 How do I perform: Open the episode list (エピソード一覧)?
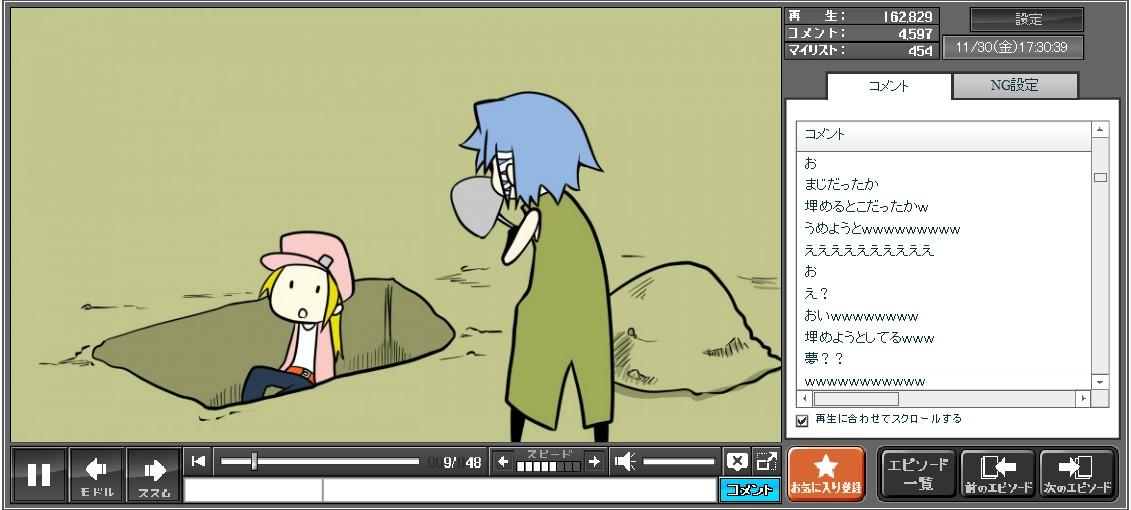click(918, 474)
